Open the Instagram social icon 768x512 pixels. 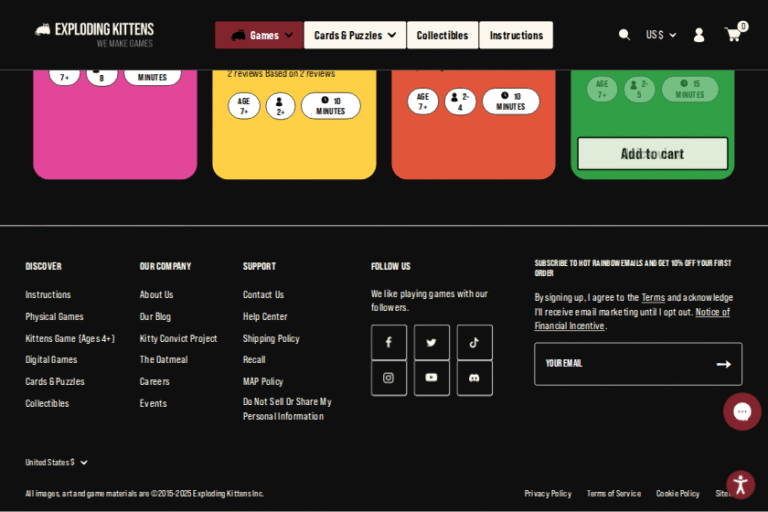[389, 378]
